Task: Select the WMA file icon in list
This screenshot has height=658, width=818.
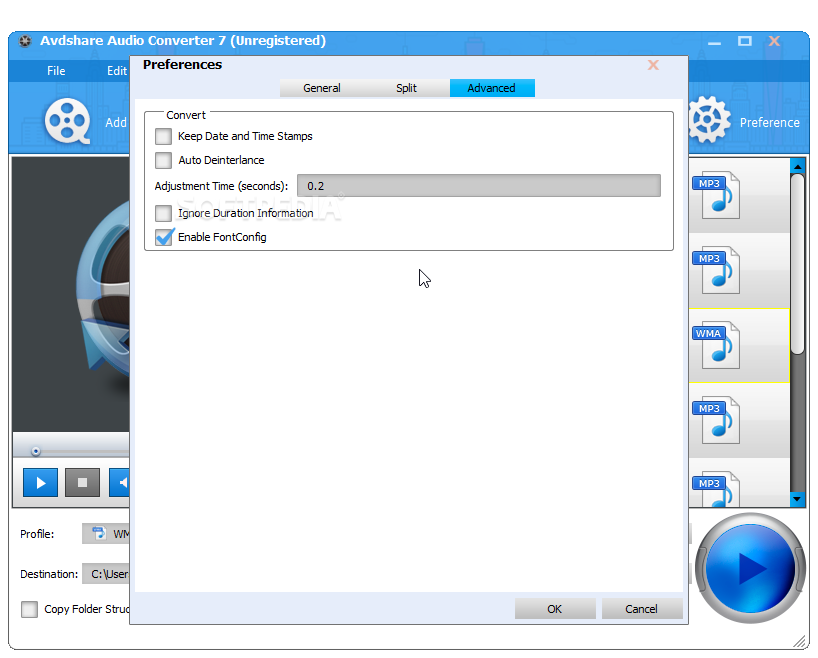Action: pyautogui.click(x=716, y=345)
